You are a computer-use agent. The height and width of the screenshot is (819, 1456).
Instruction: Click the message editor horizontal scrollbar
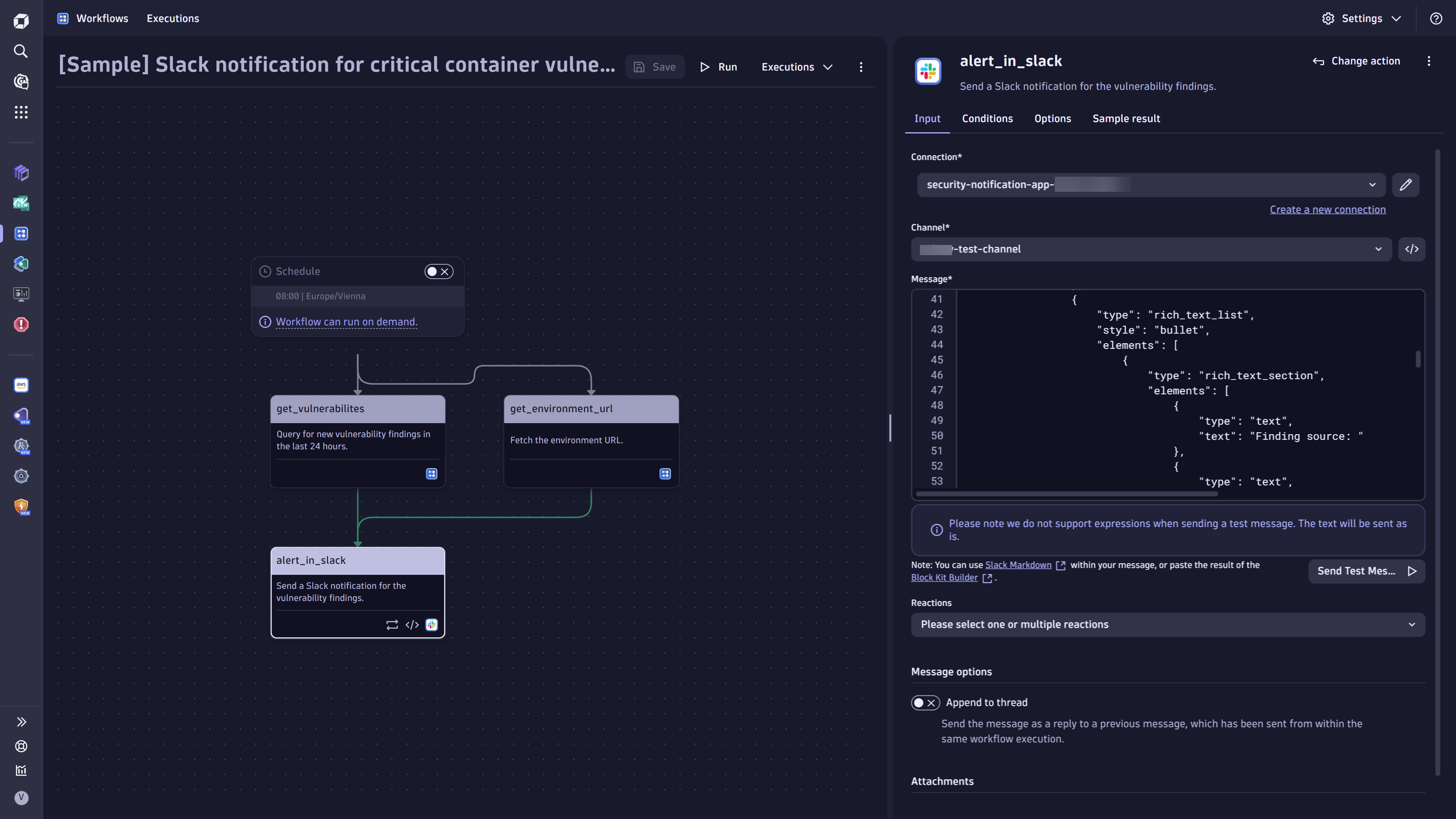tap(1067, 494)
